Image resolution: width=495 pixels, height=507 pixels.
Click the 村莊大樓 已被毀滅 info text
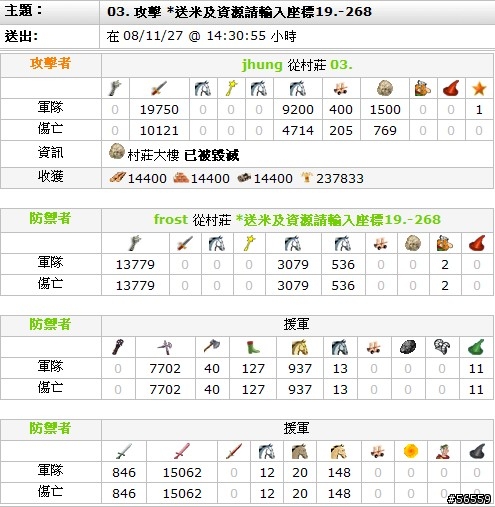(x=183, y=155)
